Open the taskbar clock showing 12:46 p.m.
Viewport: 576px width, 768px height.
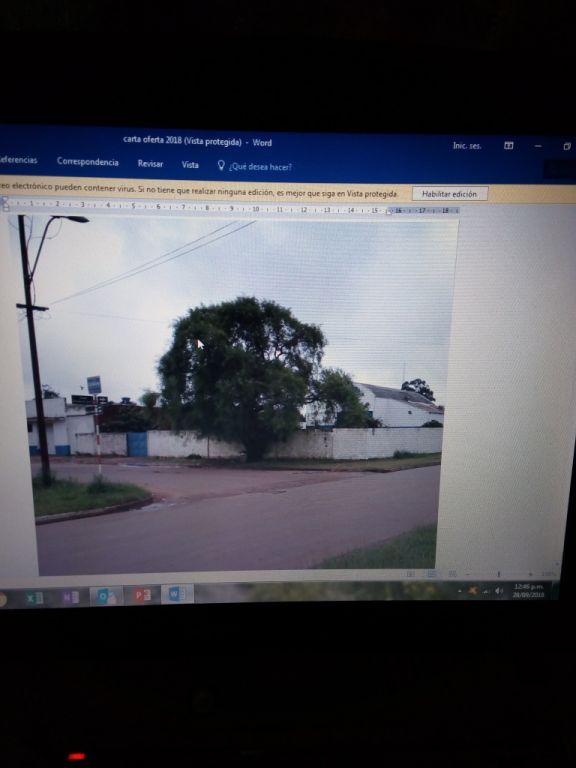click(528, 590)
